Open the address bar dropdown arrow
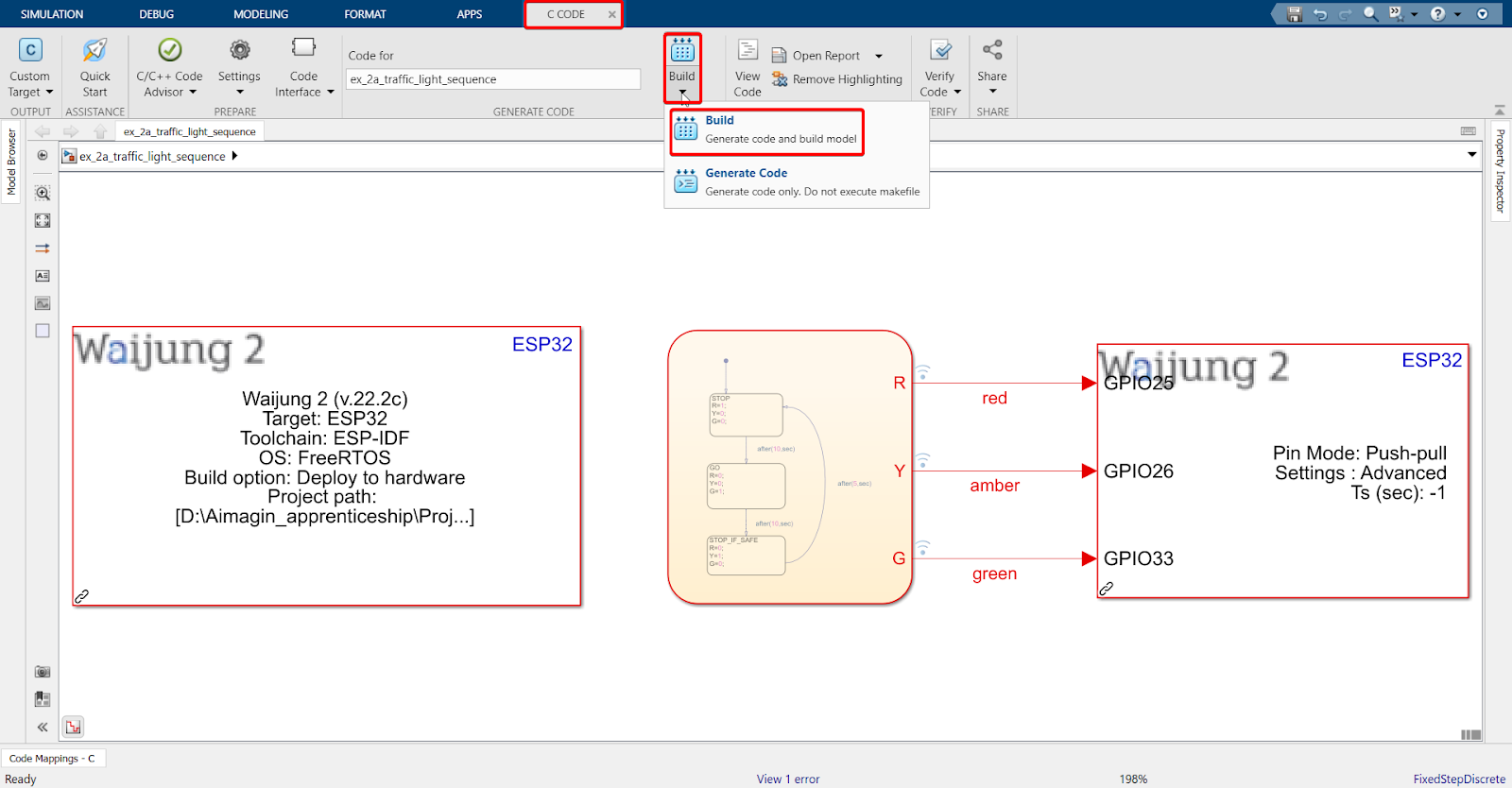The image size is (1512, 788). click(1472, 155)
